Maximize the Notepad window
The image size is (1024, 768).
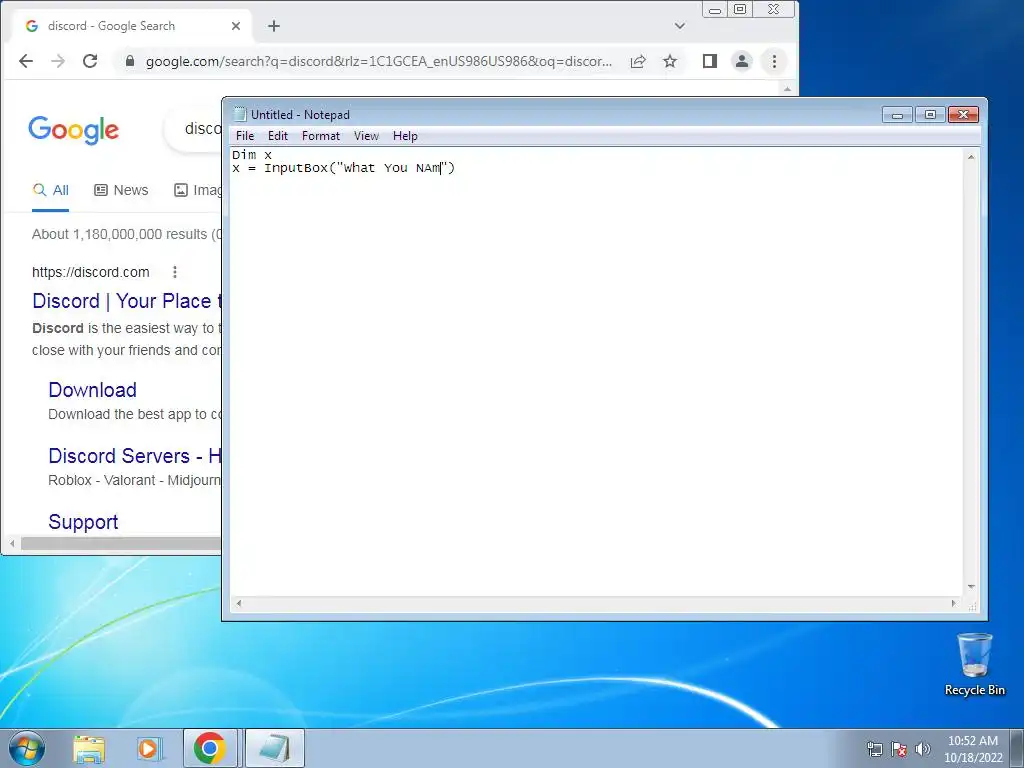pos(930,115)
